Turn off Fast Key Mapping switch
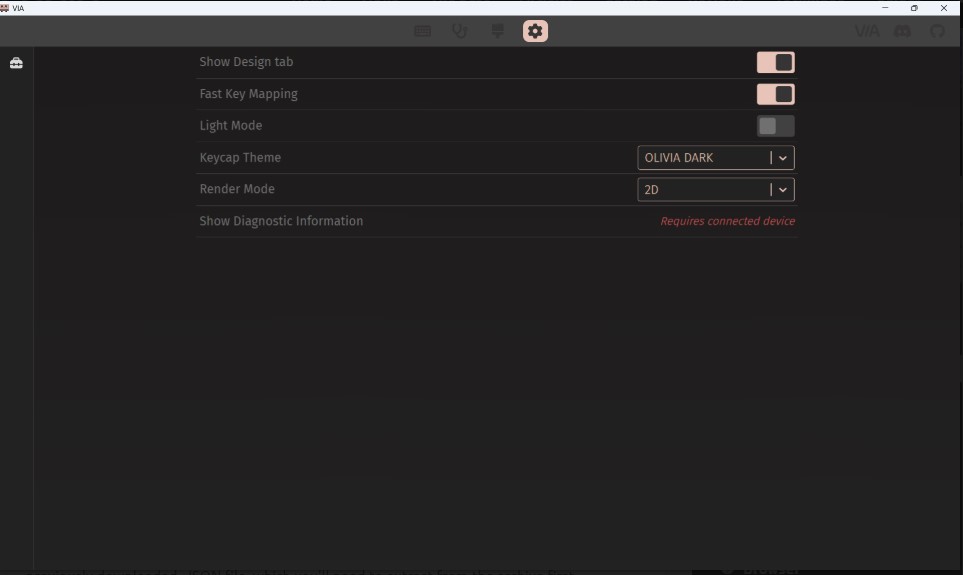 click(775, 94)
